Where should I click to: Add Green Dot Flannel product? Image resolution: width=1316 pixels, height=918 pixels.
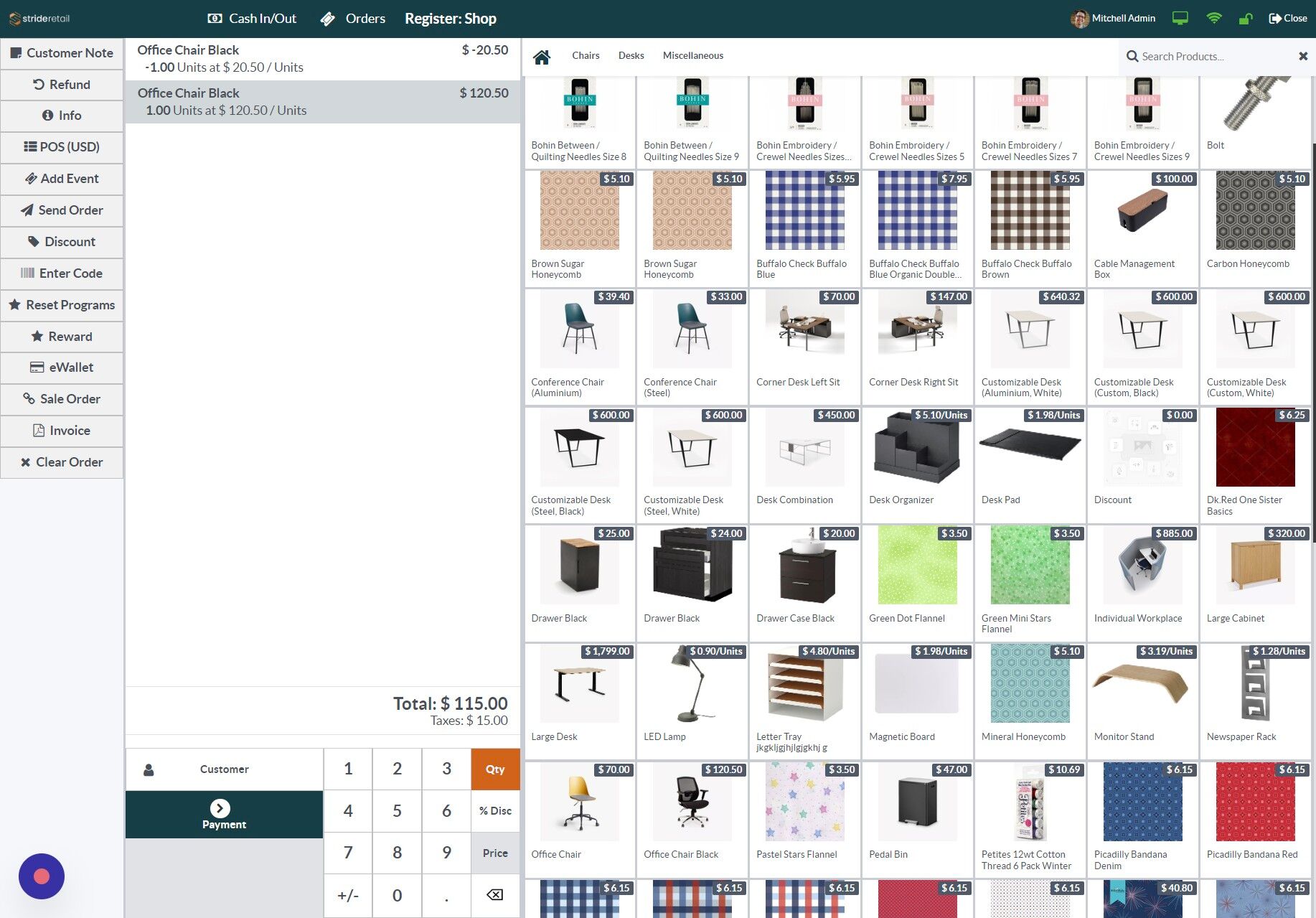click(918, 583)
